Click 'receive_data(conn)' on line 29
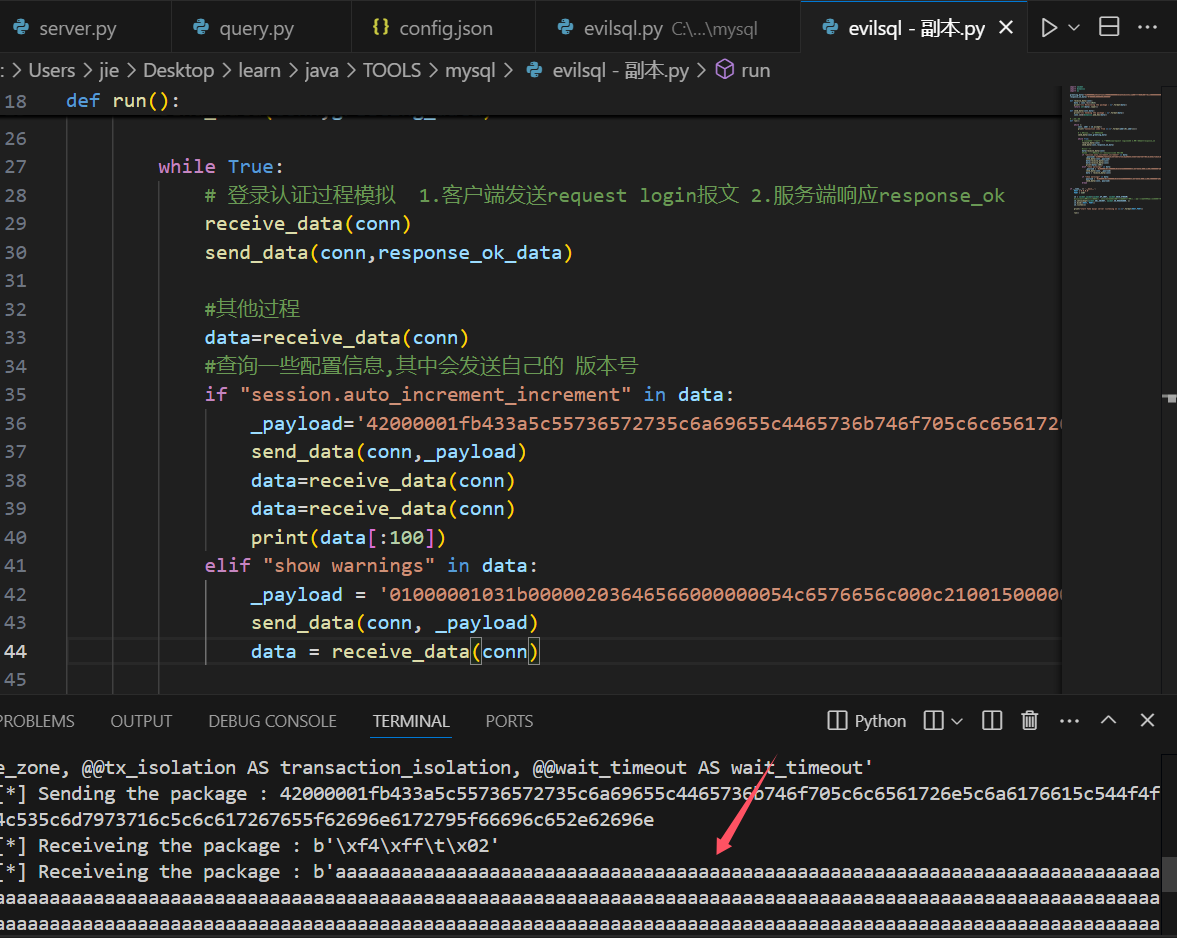Image resolution: width=1177 pixels, height=938 pixels. point(308,224)
